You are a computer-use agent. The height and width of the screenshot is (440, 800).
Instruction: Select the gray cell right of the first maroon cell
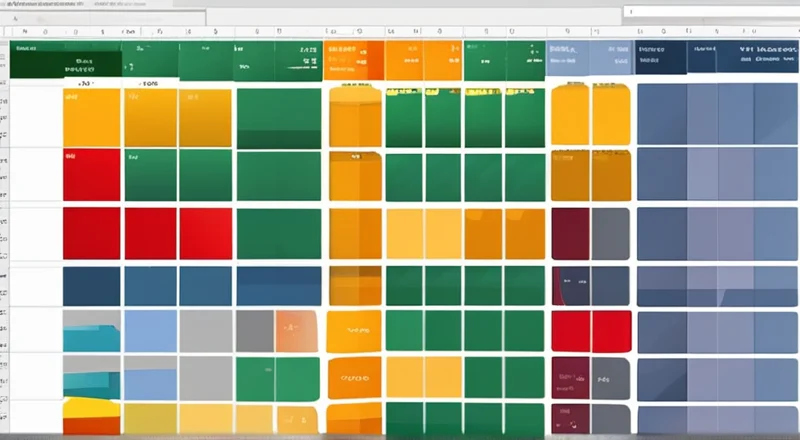[610, 232]
